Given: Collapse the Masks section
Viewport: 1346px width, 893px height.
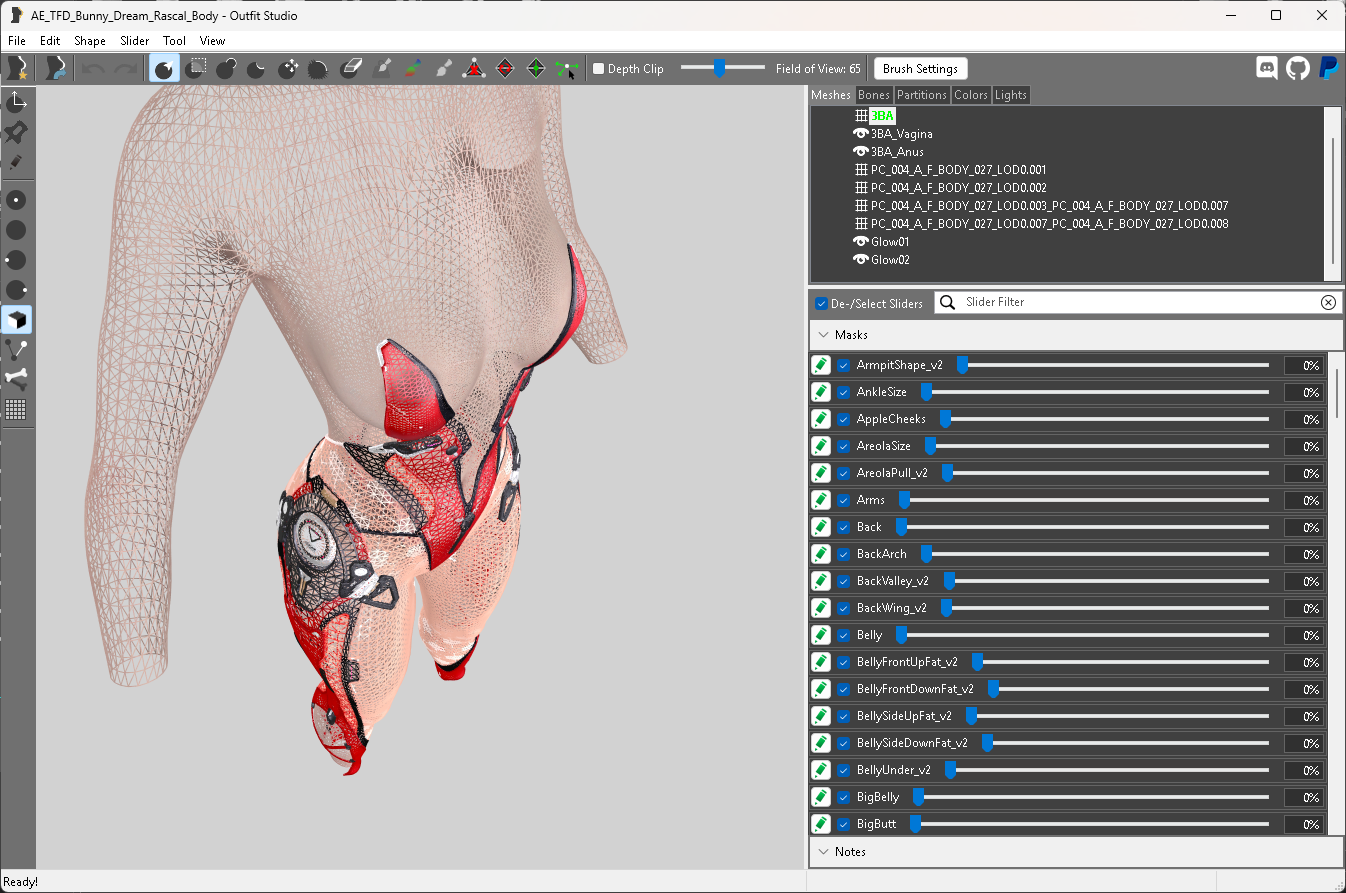Looking at the screenshot, I should coord(1076,335).
